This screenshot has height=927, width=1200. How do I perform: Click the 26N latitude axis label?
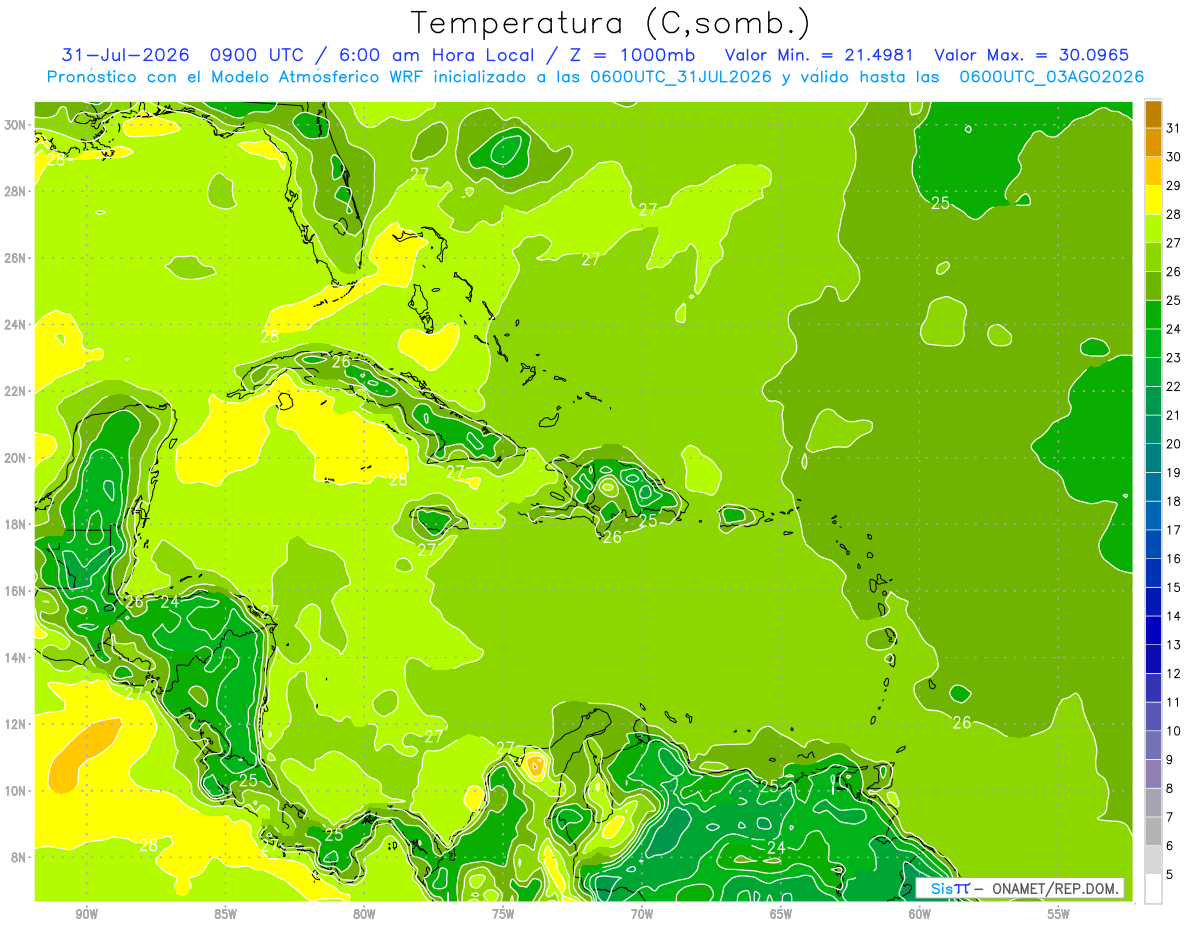[15, 257]
